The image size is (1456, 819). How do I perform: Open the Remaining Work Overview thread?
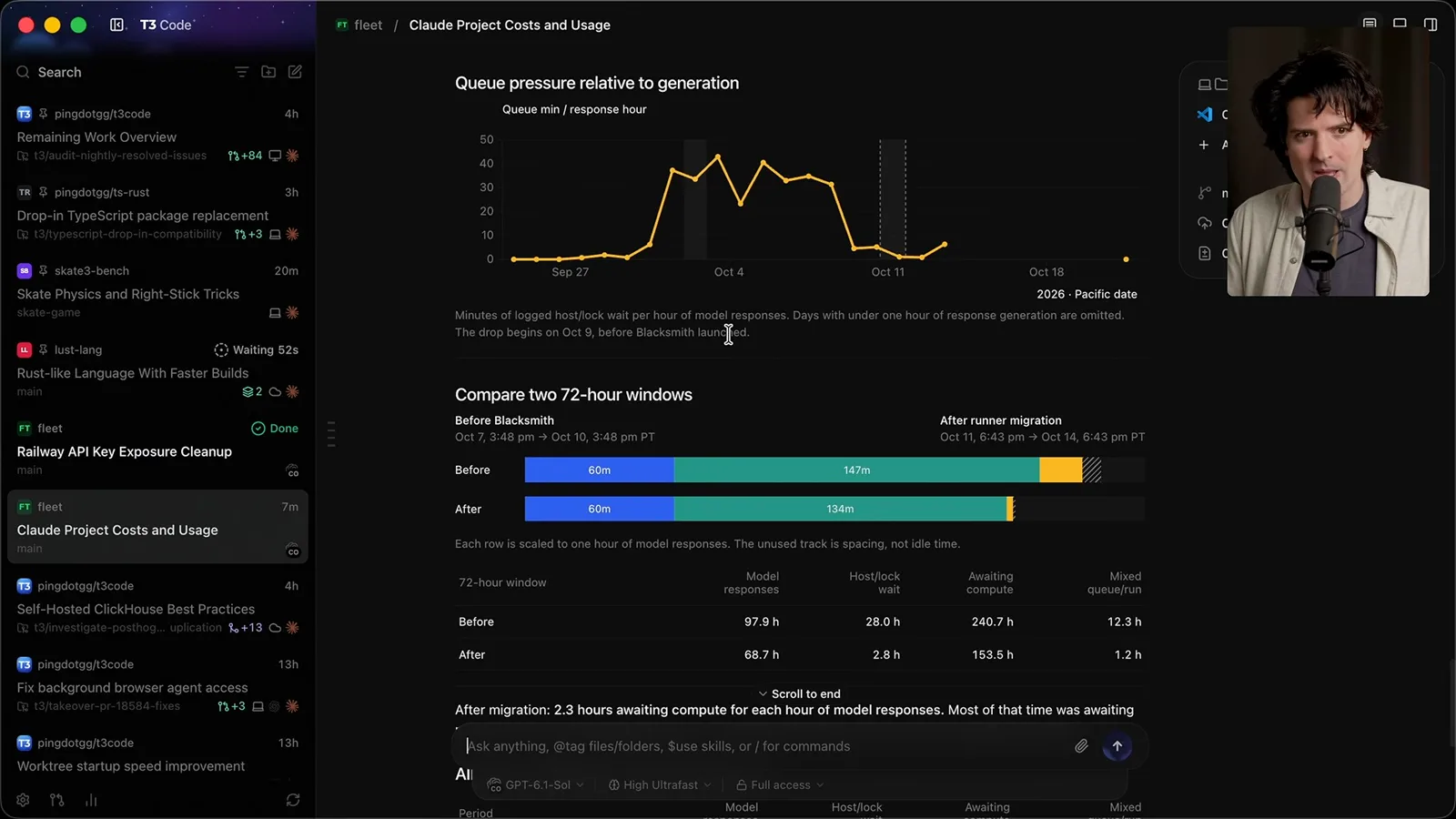coord(157,135)
